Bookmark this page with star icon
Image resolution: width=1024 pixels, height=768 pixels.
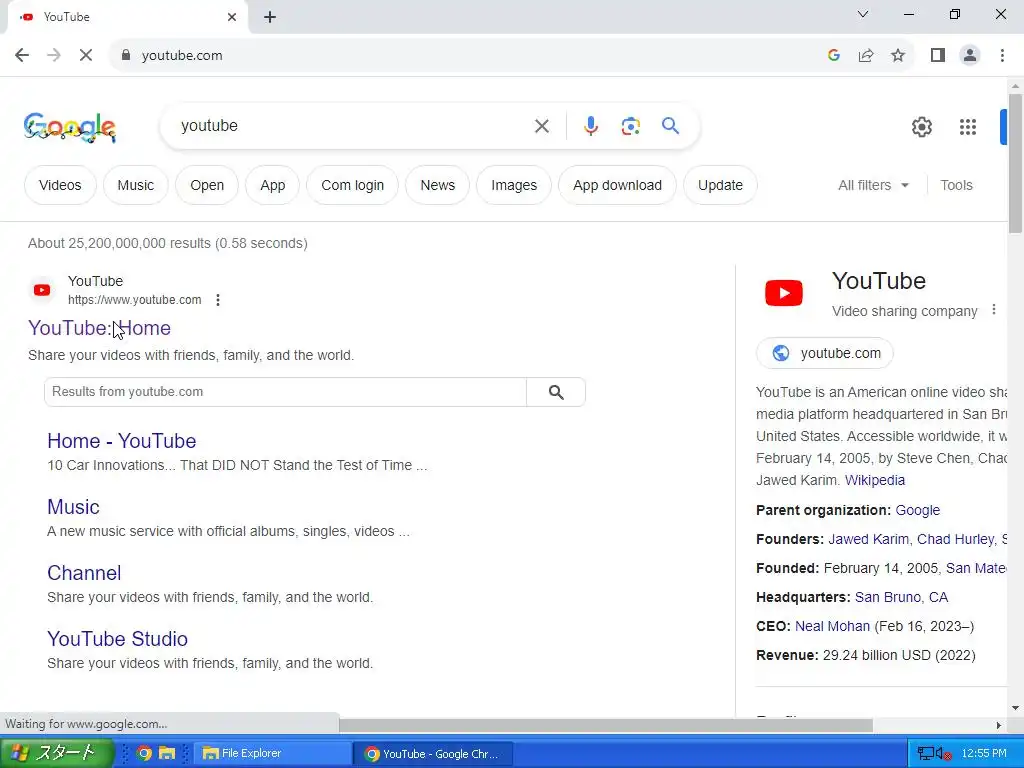coord(898,56)
